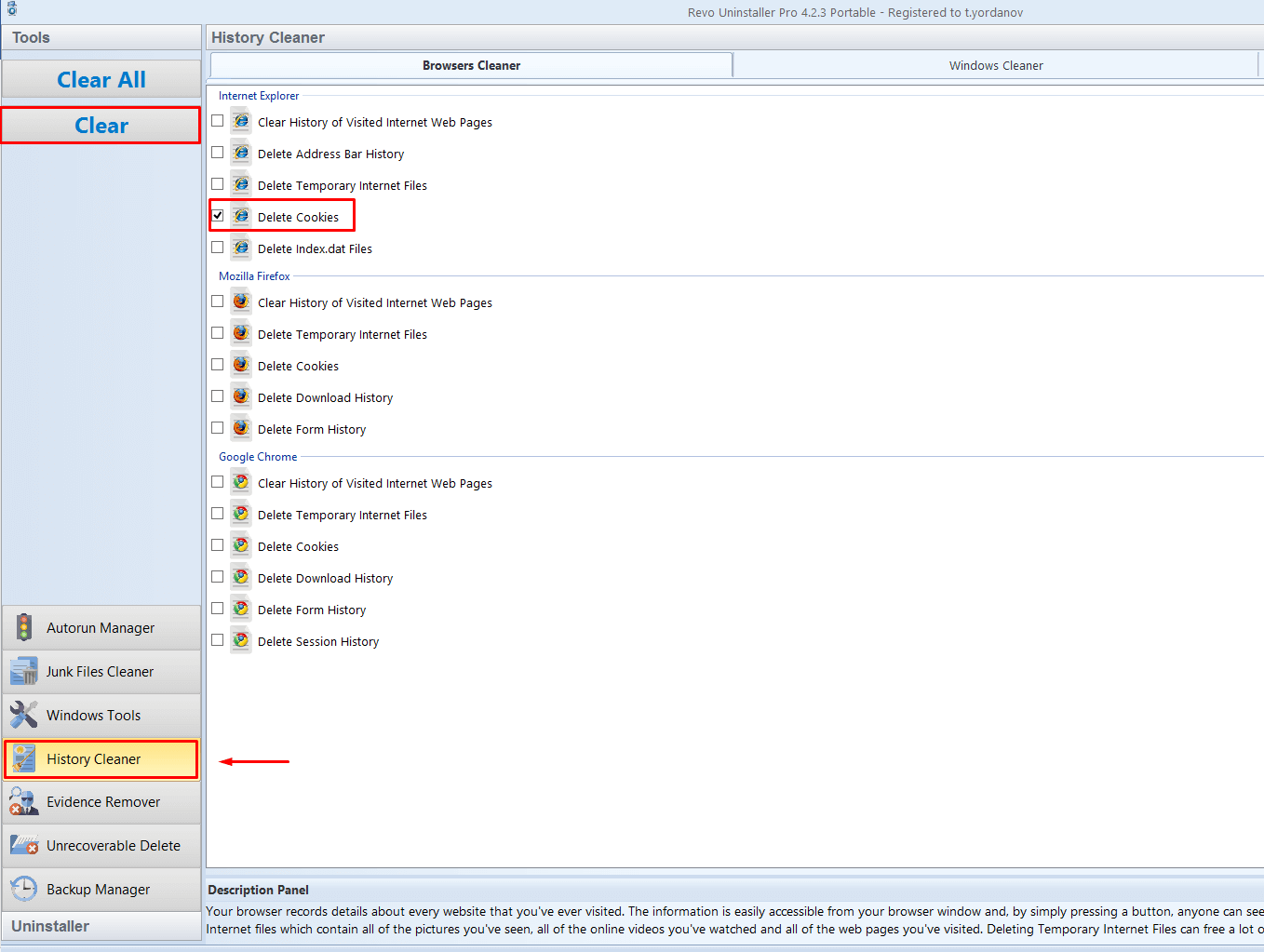Tick Firefox Delete Form History checkbox

218,428
